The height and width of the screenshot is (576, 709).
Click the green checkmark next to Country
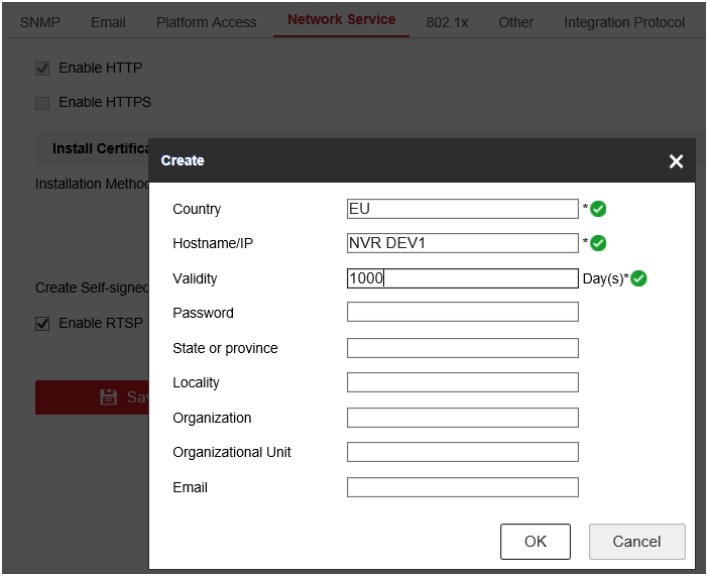click(x=599, y=209)
